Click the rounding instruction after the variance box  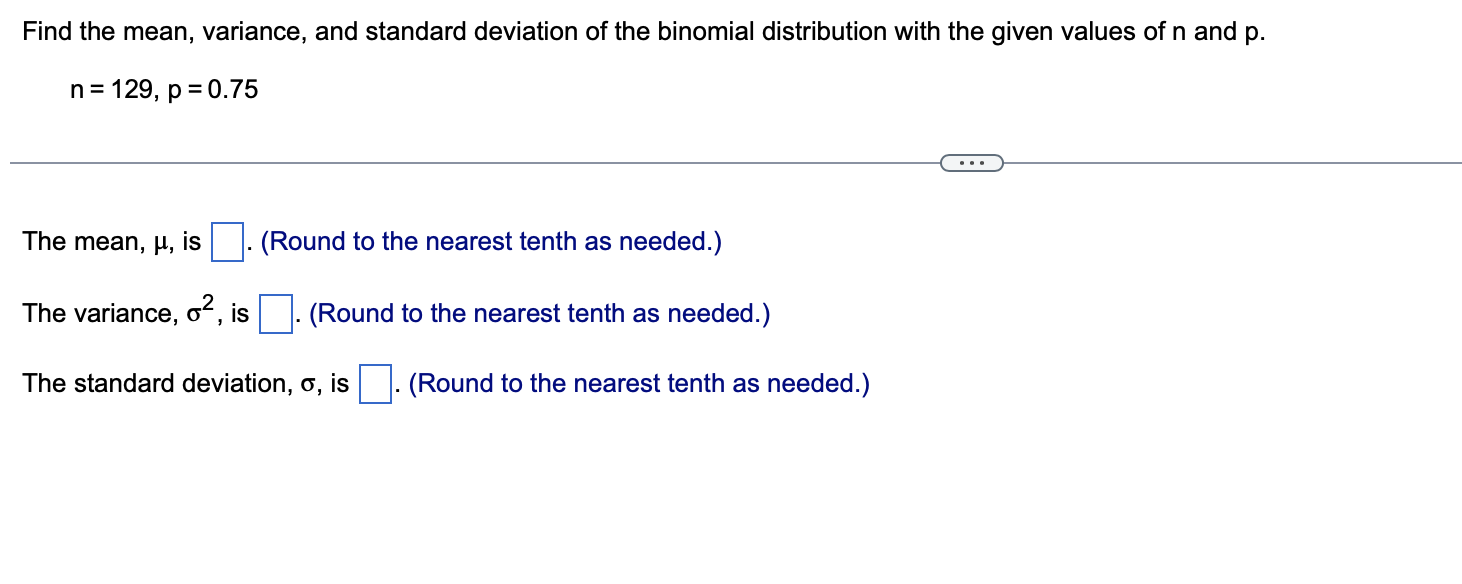coord(538,313)
